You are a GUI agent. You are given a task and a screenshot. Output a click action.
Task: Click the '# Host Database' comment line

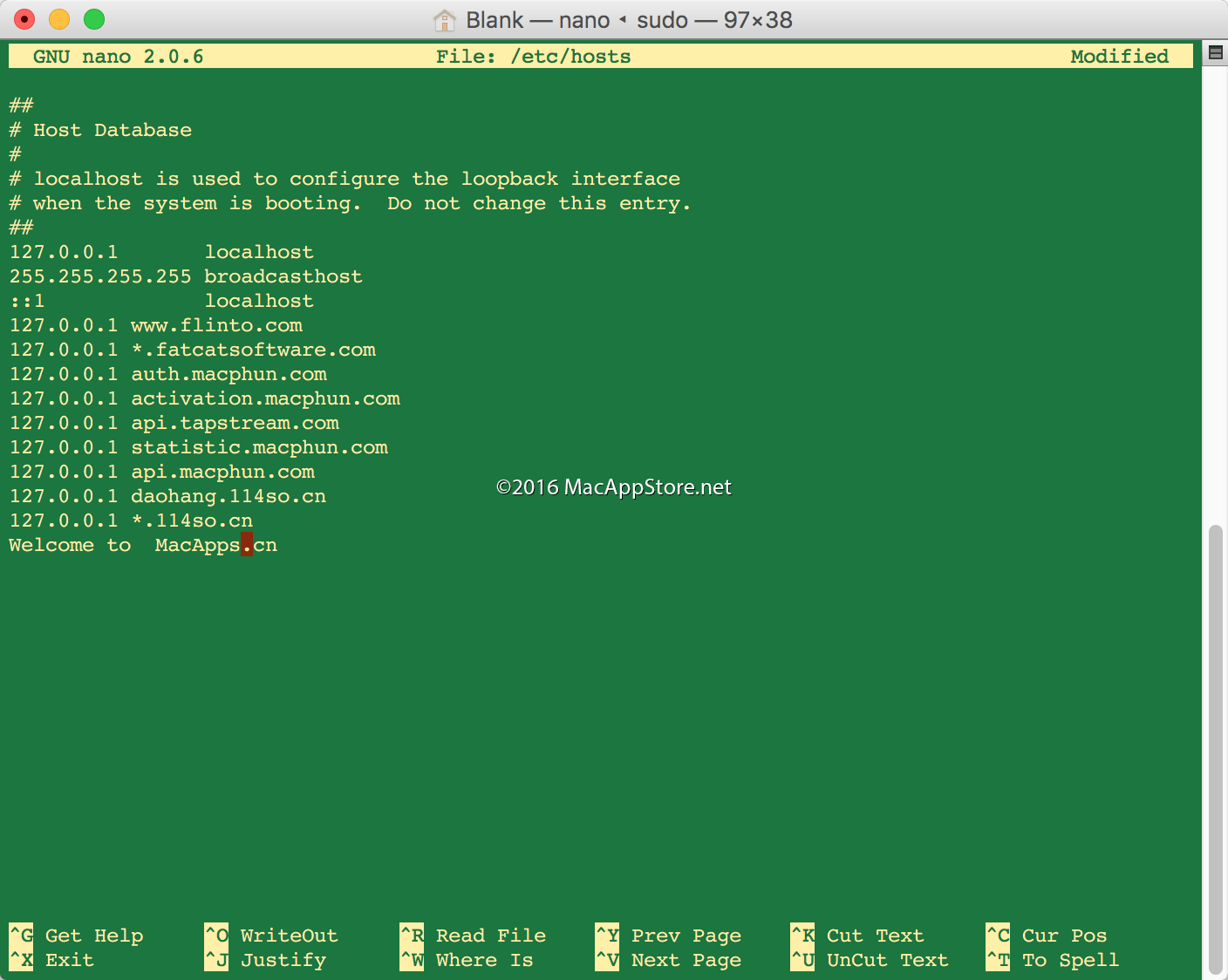pos(100,130)
